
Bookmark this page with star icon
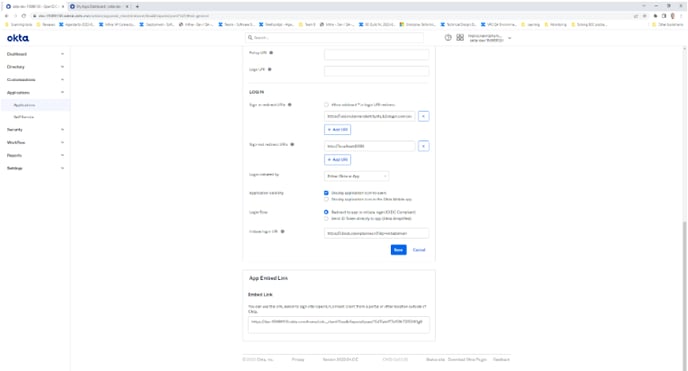(x=644, y=16)
